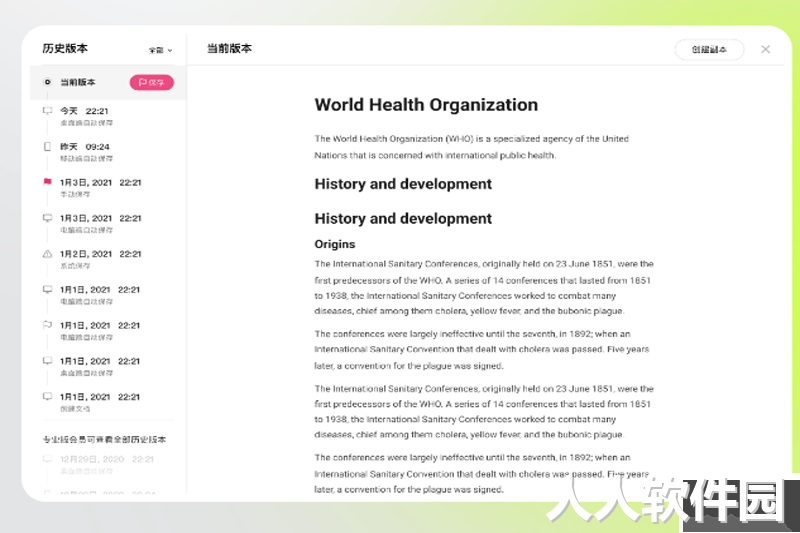
Task: Click the 系统保存 subtitle text
Action: [75, 266]
